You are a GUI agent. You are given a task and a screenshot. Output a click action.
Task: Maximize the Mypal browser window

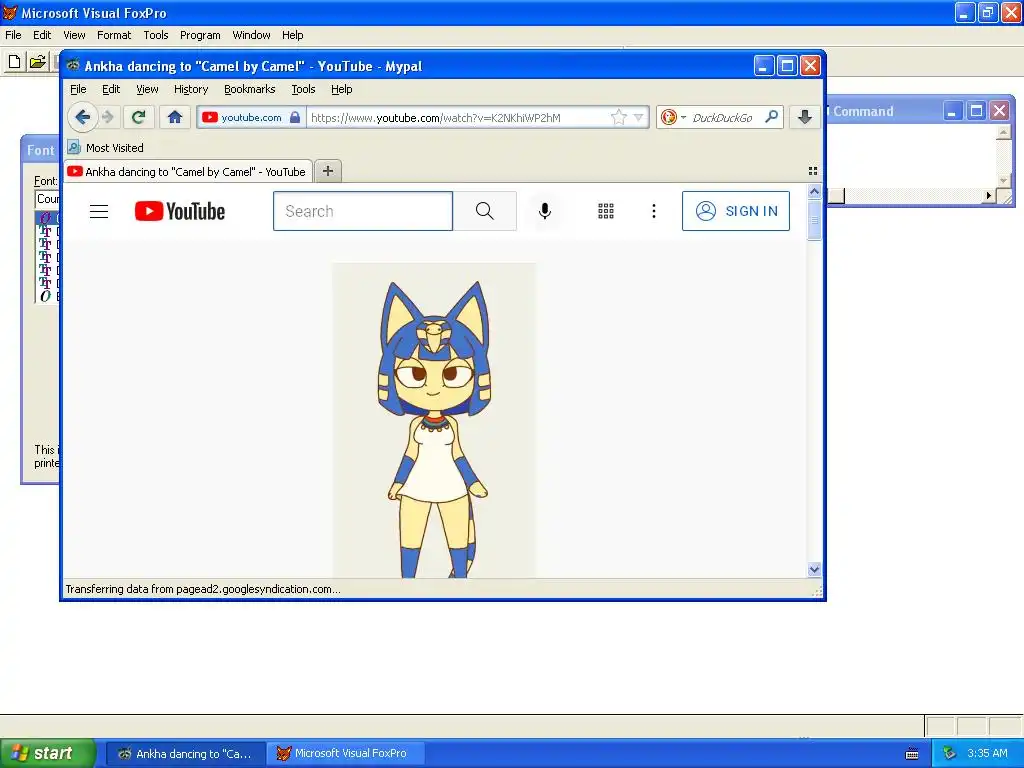coord(787,66)
